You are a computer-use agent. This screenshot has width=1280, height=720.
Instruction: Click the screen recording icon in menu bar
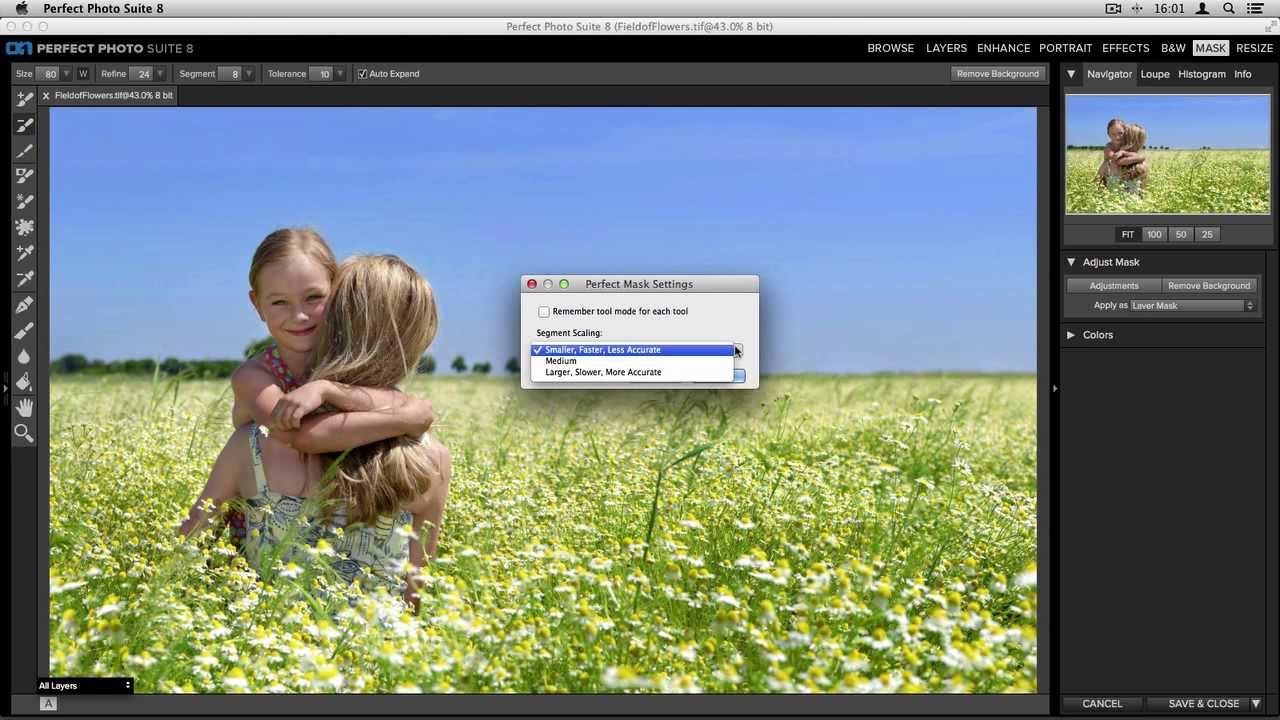(x=1113, y=9)
